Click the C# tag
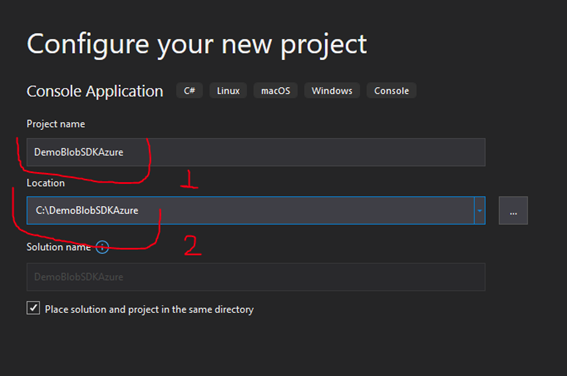Screen dimensions: 567x376 click(x=189, y=90)
